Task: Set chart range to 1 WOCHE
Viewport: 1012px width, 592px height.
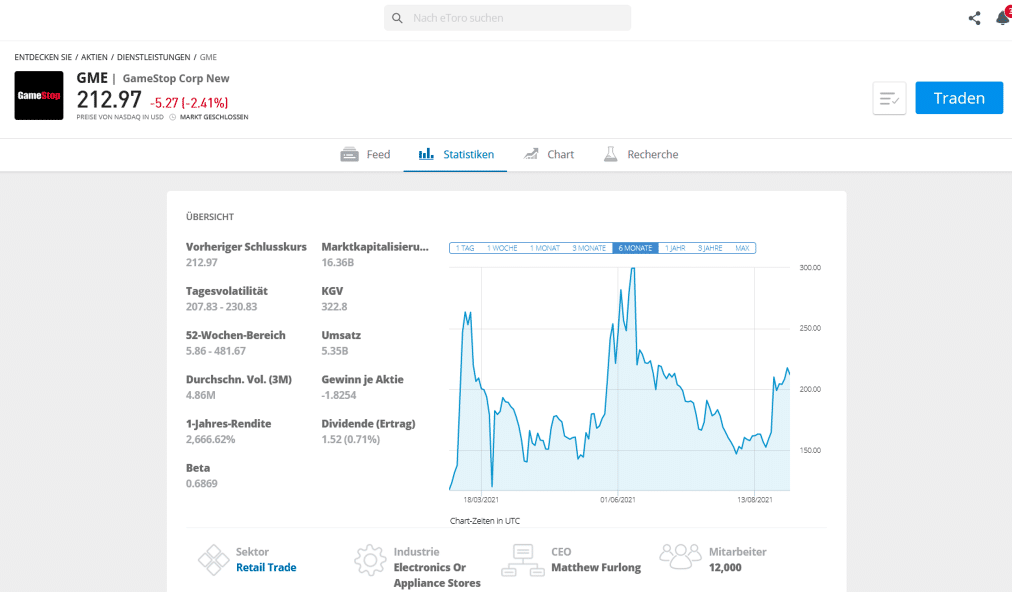Action: (502, 248)
